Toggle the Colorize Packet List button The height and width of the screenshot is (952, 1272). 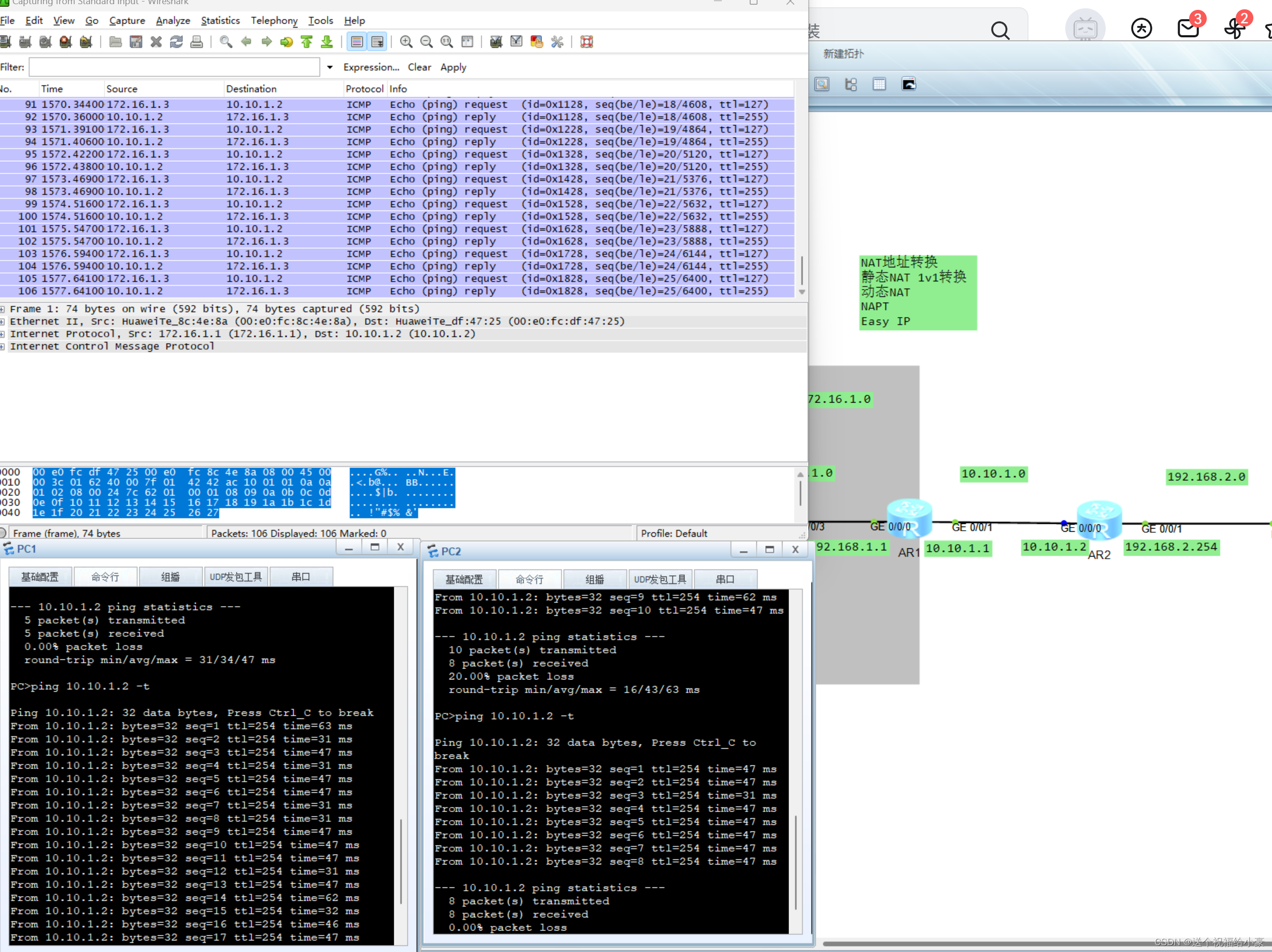pos(356,41)
